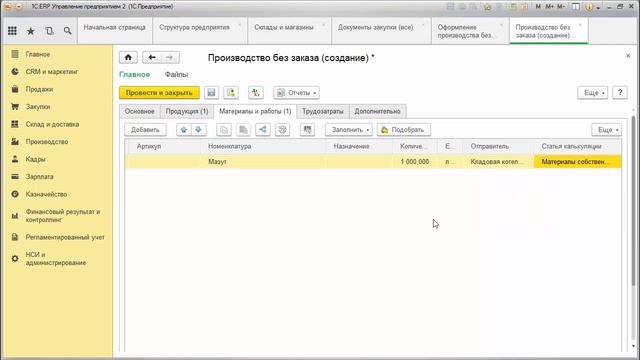Click Добавить button
640x360 pixels.
(x=145, y=130)
